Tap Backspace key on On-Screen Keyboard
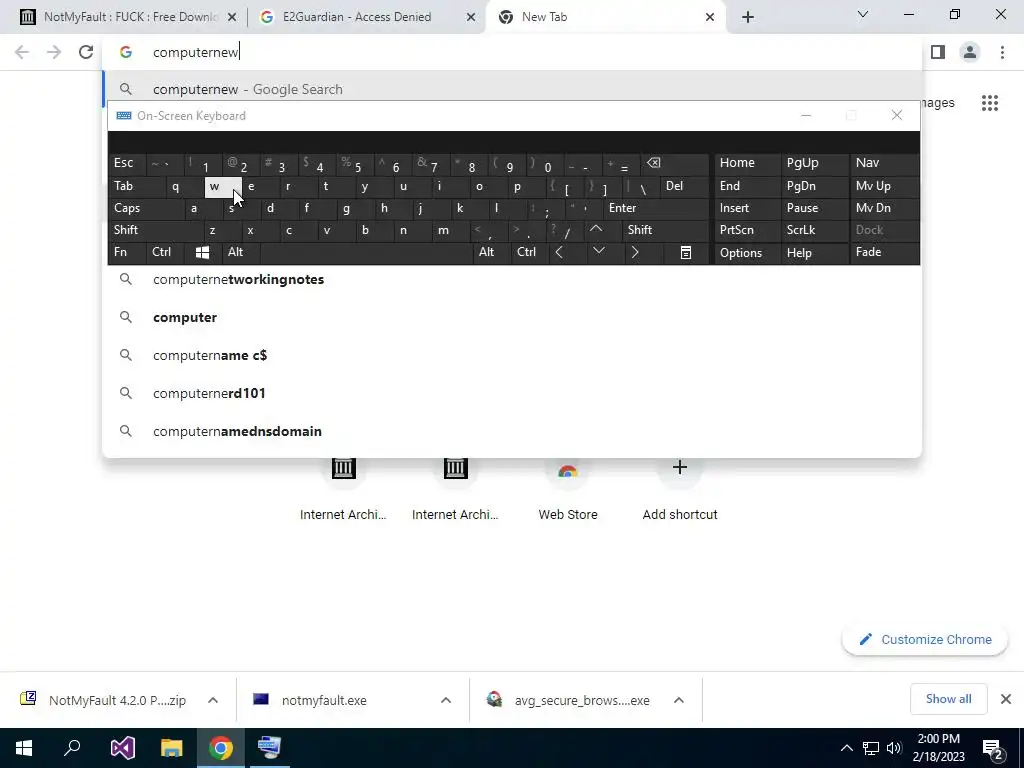This screenshot has width=1024, height=768. tap(675, 164)
